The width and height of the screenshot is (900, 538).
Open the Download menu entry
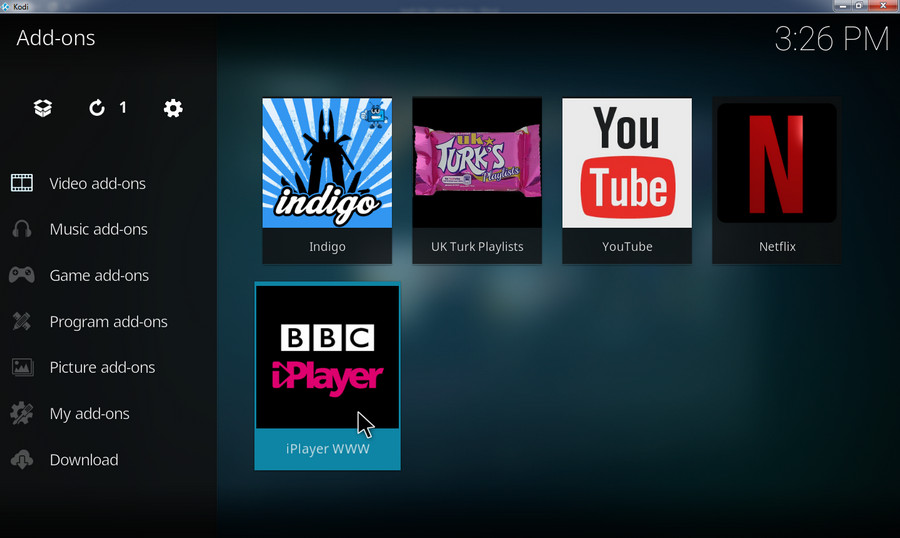click(84, 460)
